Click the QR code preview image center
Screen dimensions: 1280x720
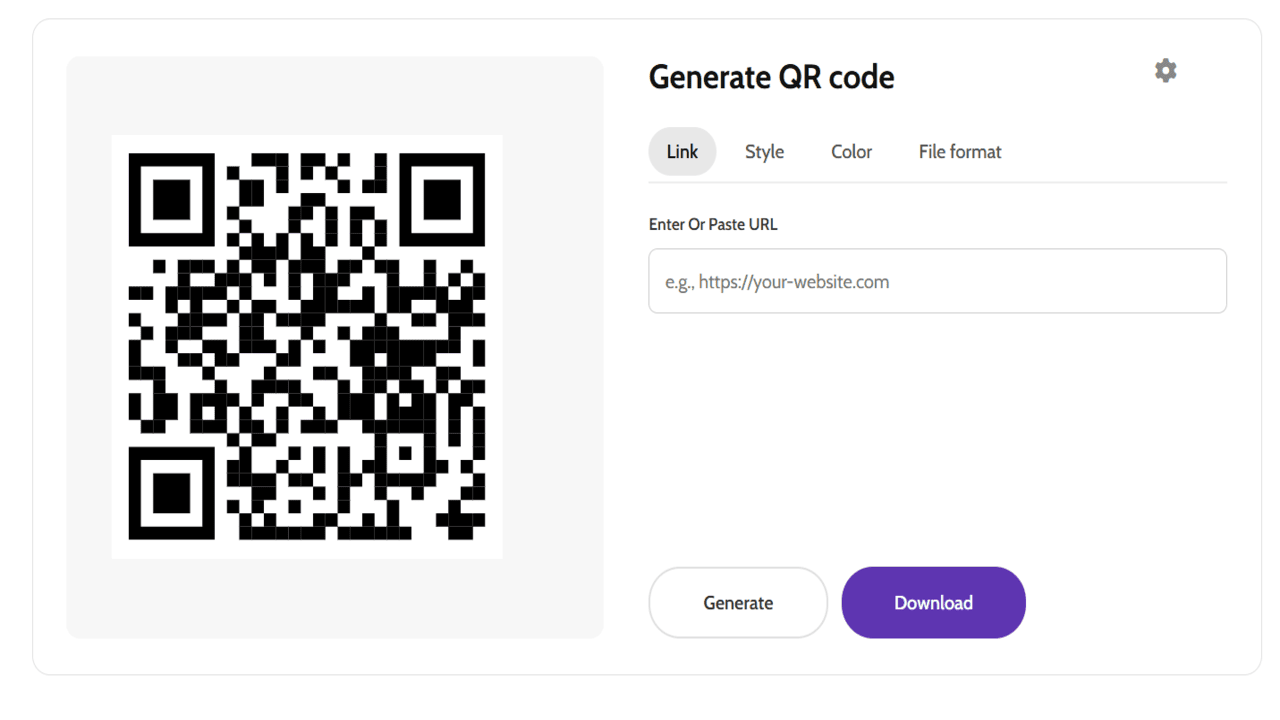coord(307,347)
